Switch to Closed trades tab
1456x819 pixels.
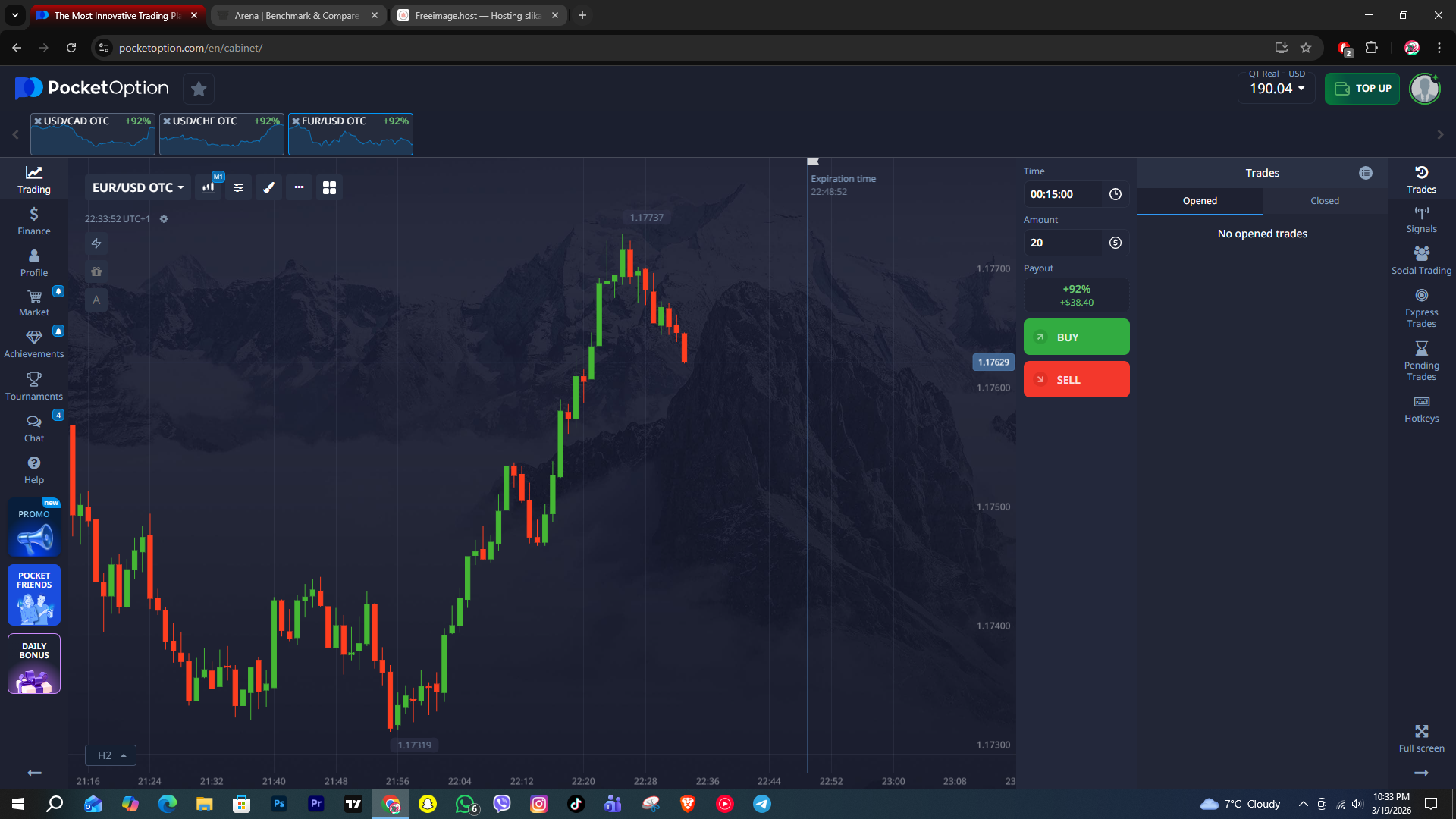1324,201
